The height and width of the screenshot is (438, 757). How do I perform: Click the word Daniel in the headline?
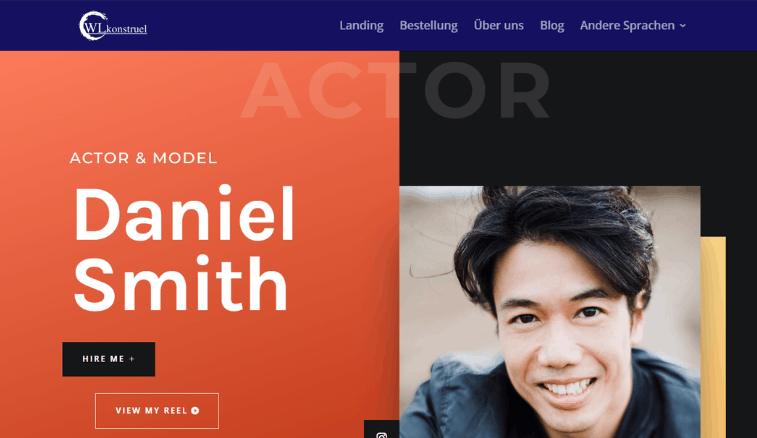[x=184, y=213]
